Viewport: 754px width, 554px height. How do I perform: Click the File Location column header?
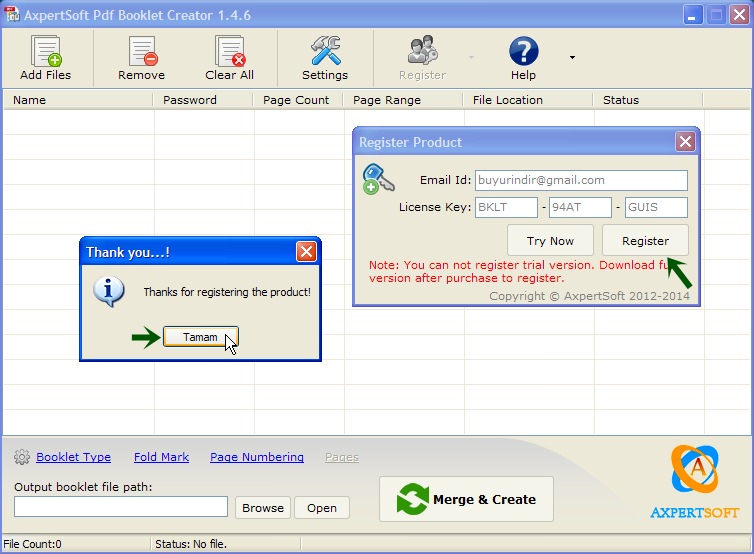(528, 100)
